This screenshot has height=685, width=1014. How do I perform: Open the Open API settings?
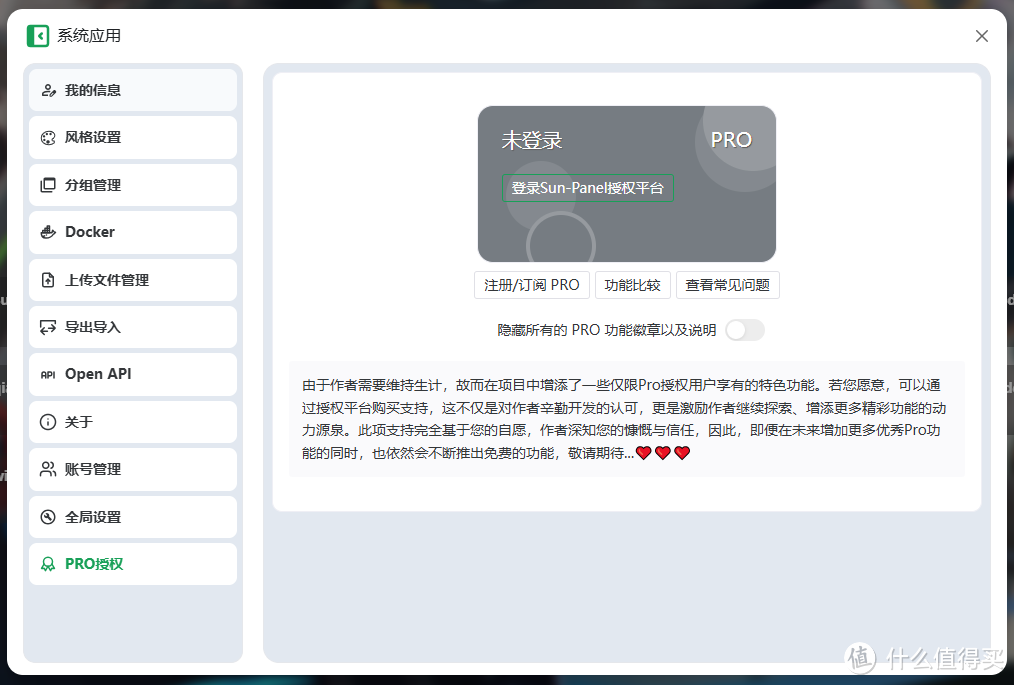pos(133,375)
